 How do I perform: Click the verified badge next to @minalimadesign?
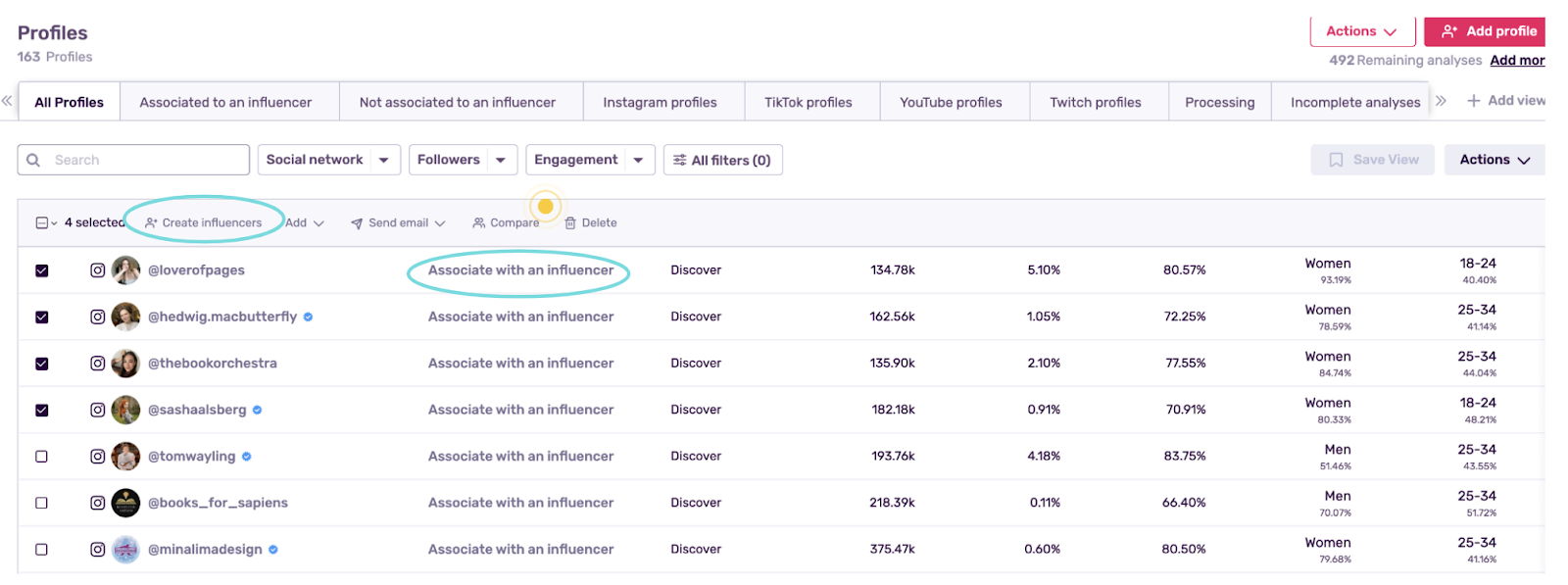[x=273, y=550]
